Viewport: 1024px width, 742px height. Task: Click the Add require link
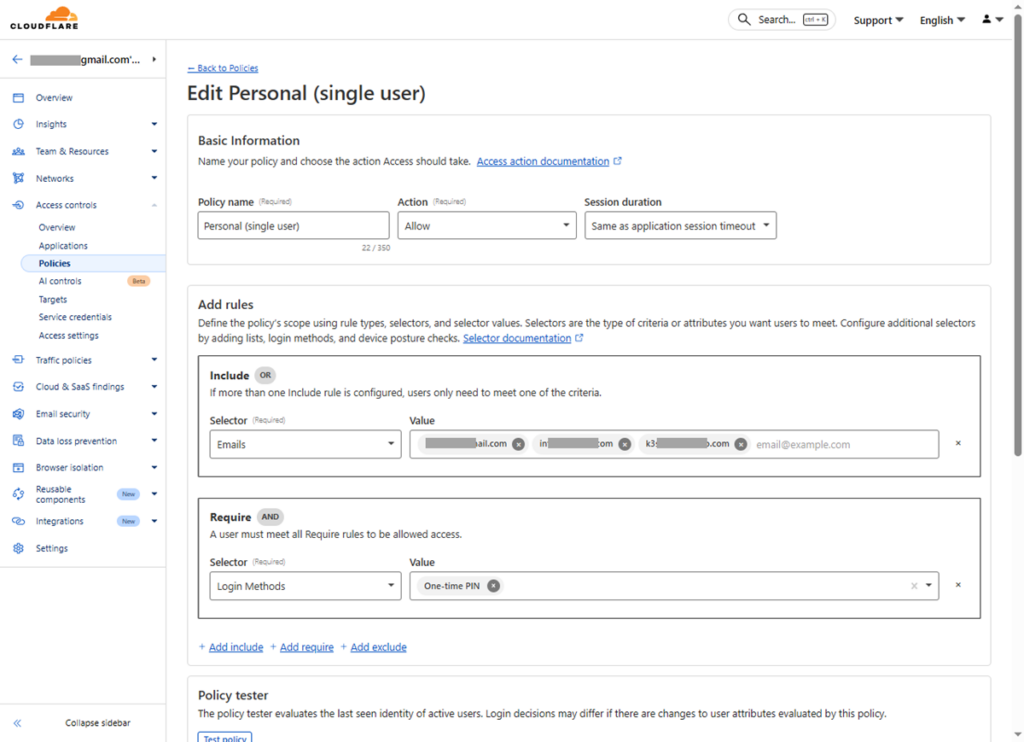click(306, 648)
